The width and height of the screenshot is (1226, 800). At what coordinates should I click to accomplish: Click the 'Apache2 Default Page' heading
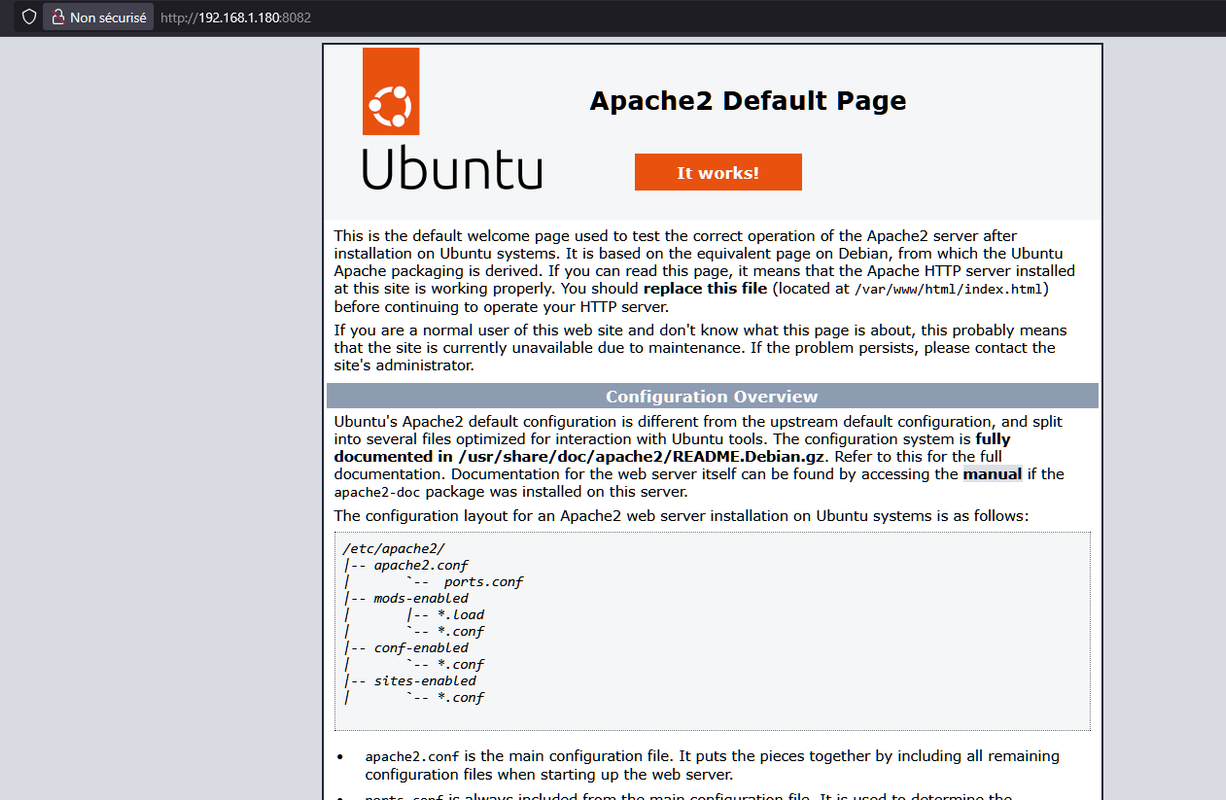[748, 101]
